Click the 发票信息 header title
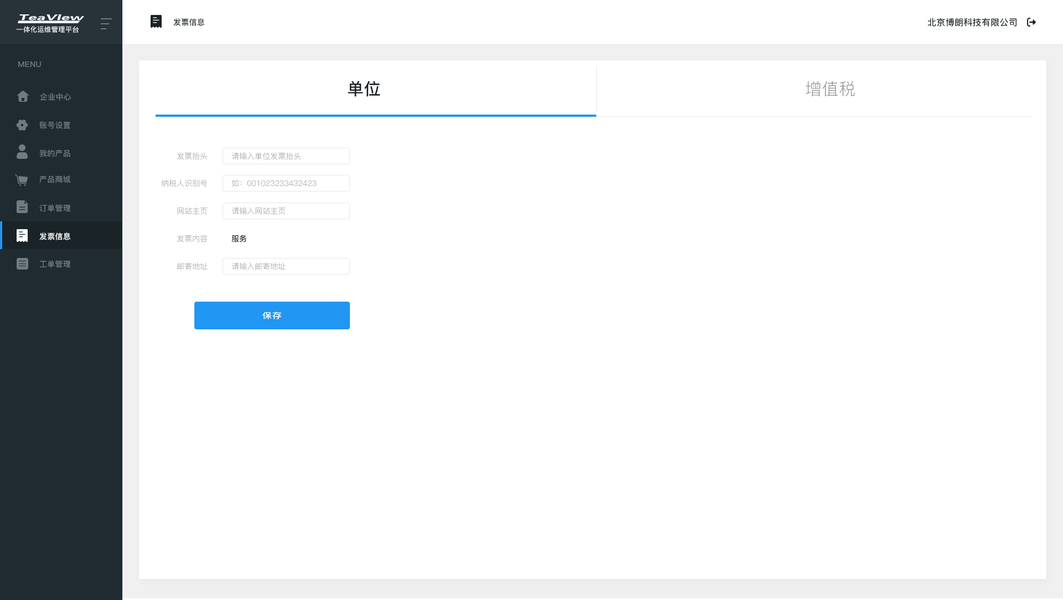This screenshot has width=1063, height=600. point(188,22)
